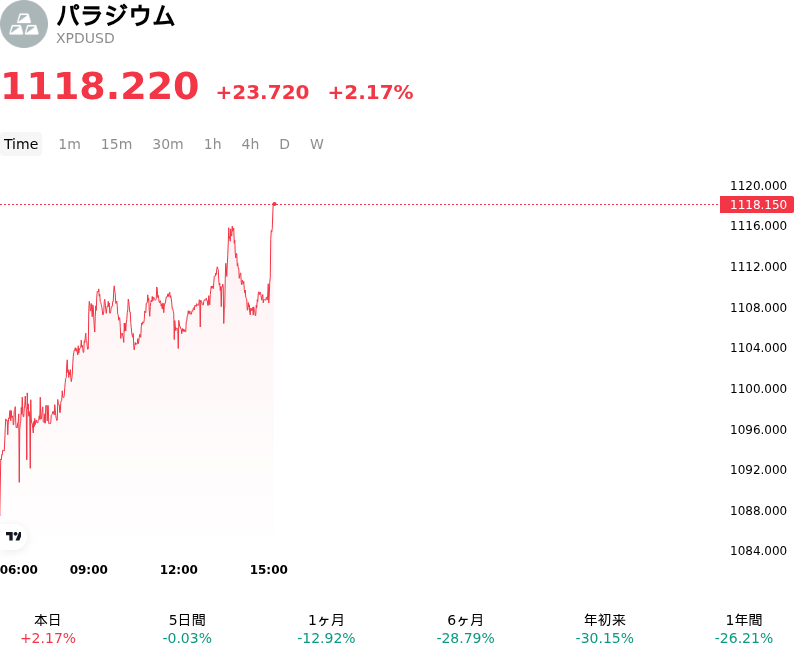Click the パラジウム title heading

(115, 15)
